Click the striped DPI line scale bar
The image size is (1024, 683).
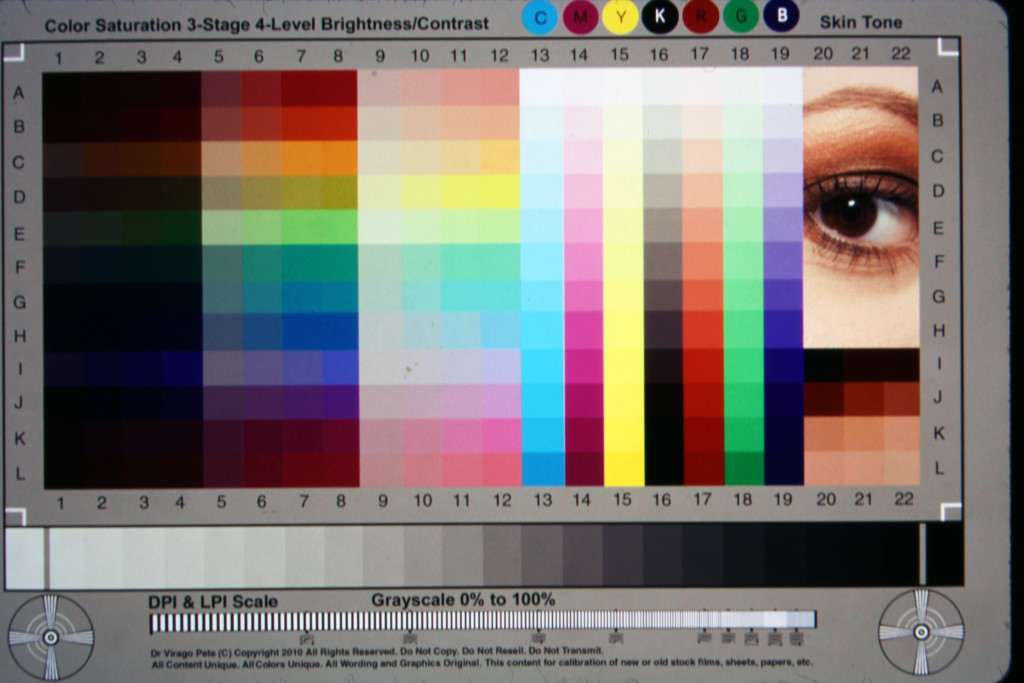(x=482, y=621)
